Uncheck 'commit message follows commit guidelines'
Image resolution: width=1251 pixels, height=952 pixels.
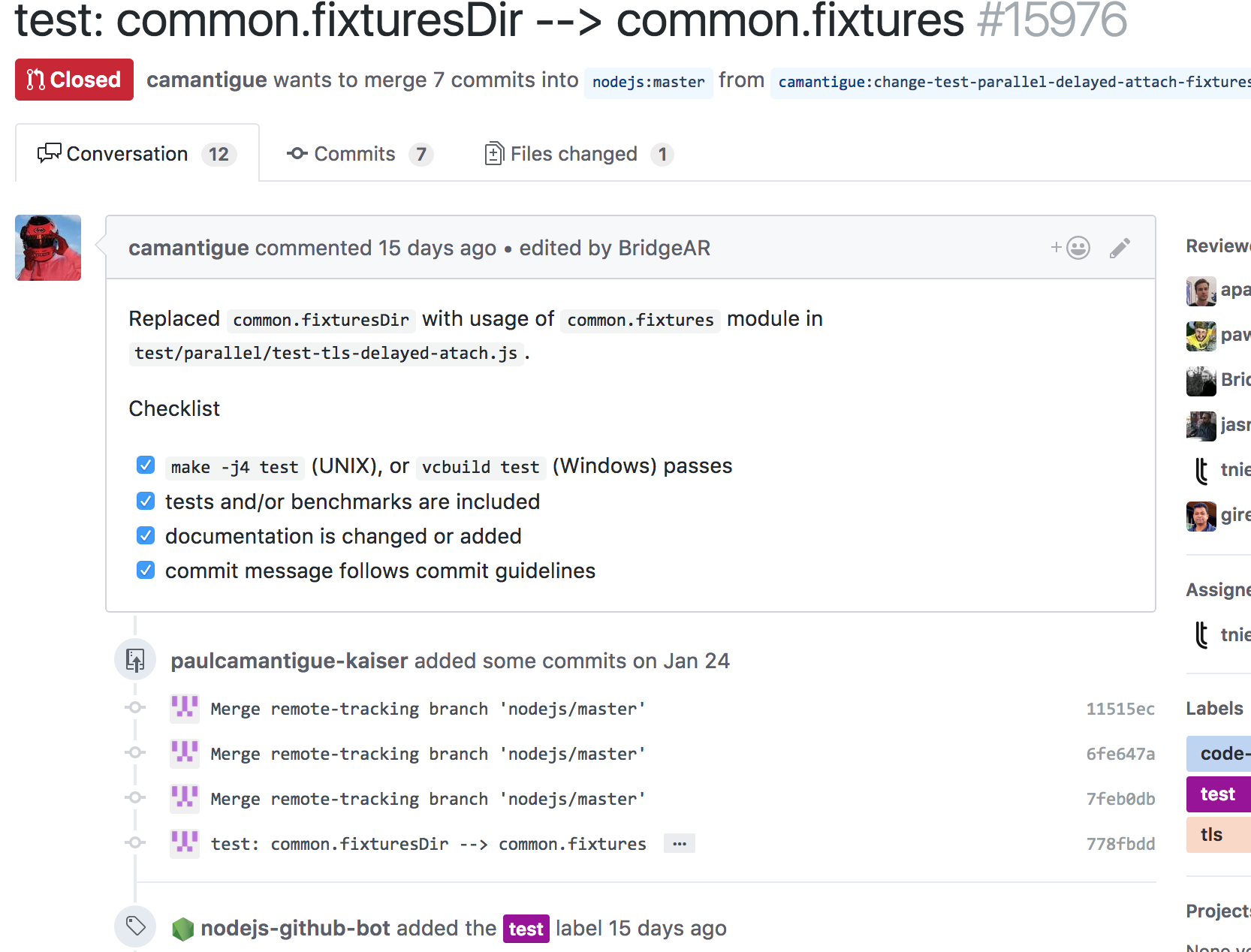146,570
